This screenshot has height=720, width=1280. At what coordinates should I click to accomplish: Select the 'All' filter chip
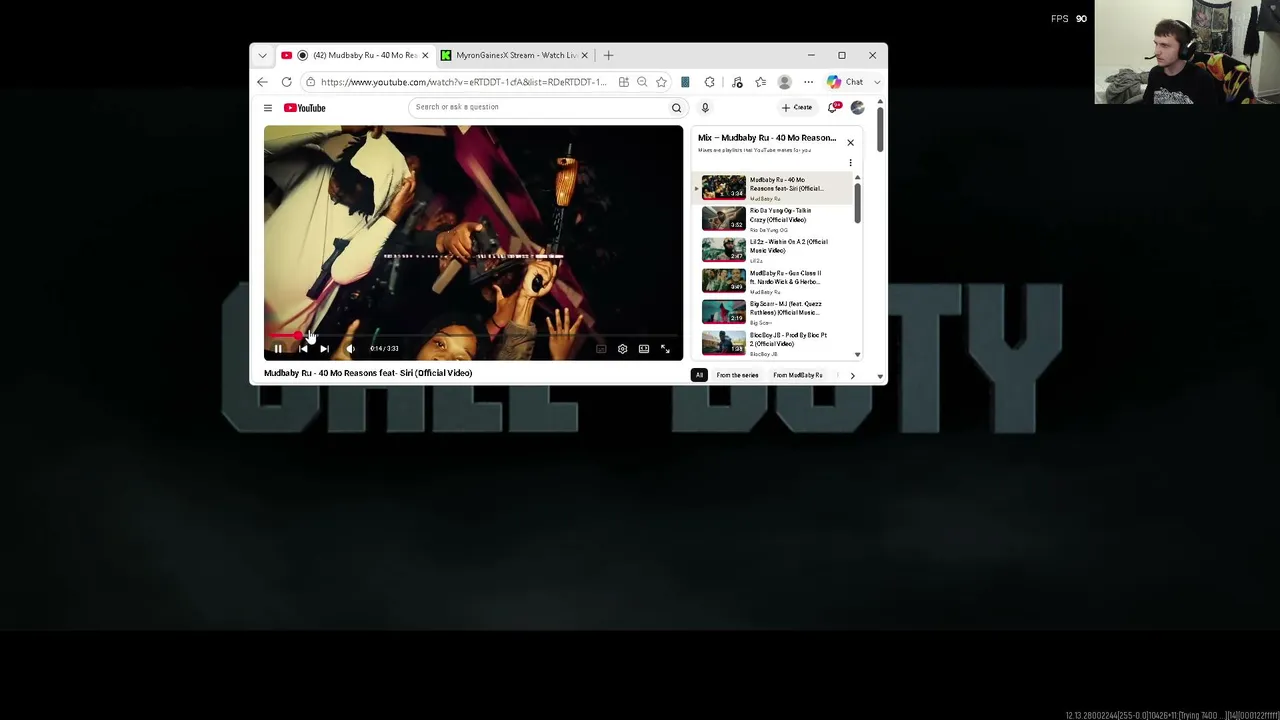(x=699, y=375)
